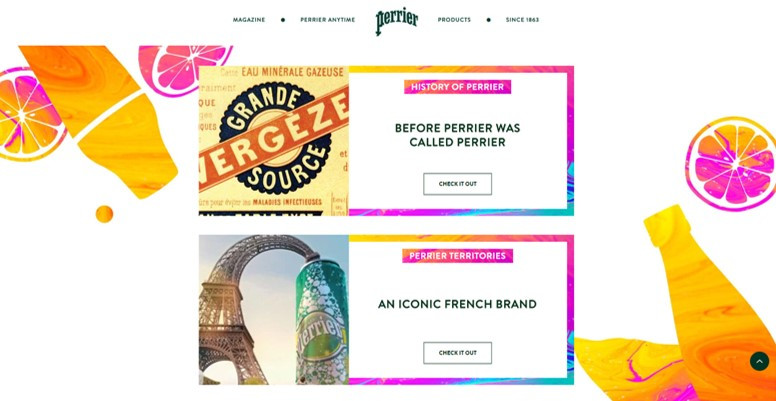Go to the Products navigation link
The width and height of the screenshot is (776, 401).
click(x=454, y=20)
